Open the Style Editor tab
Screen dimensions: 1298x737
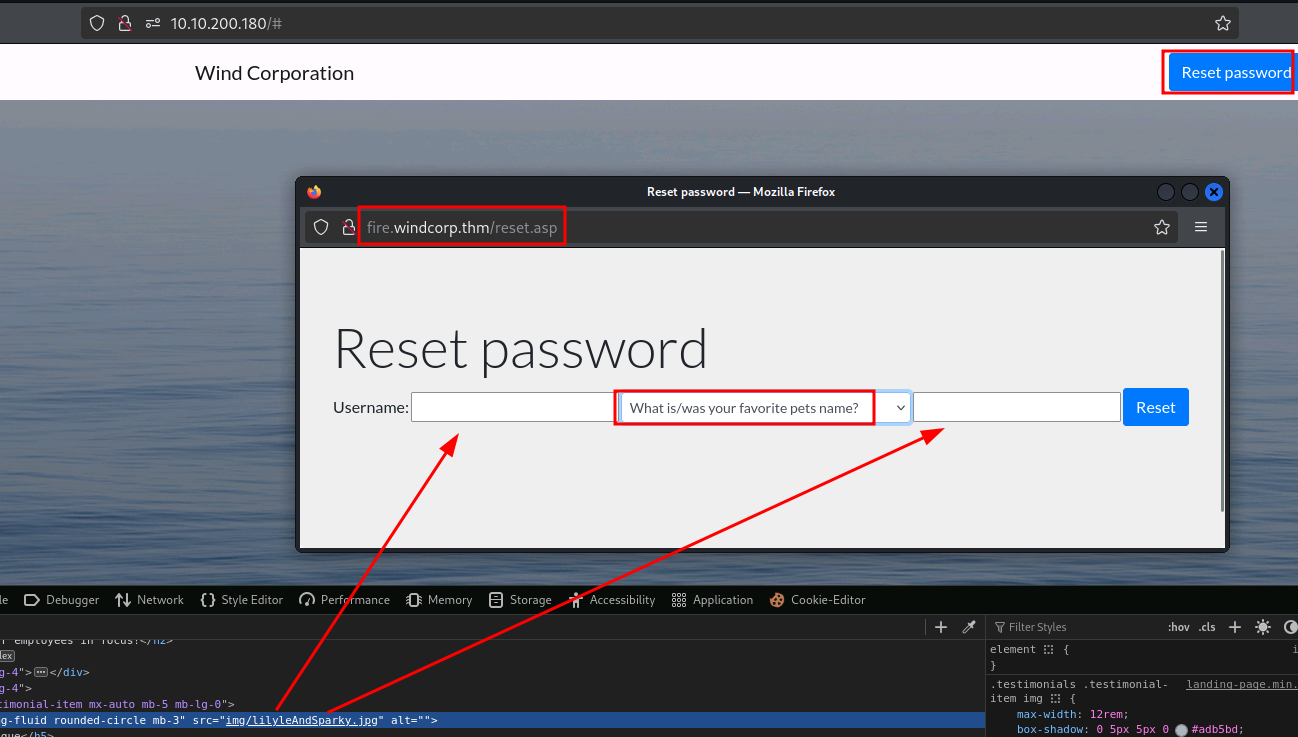coord(242,600)
